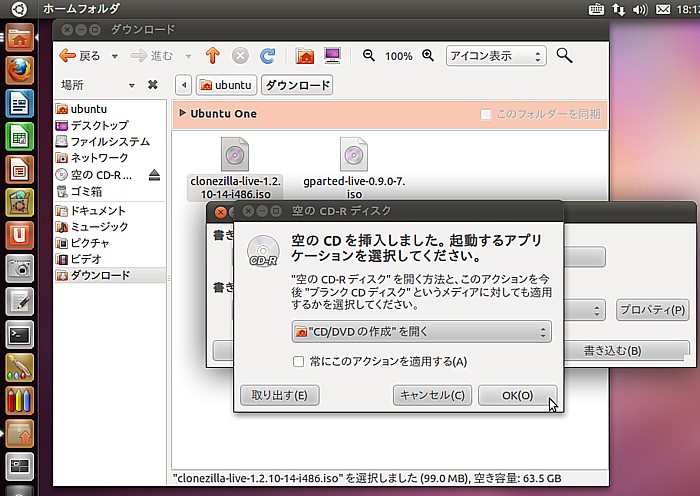The width and height of the screenshot is (700, 496).
Task: Toggle the このフォルダーを同期 checkbox
Action: point(485,114)
